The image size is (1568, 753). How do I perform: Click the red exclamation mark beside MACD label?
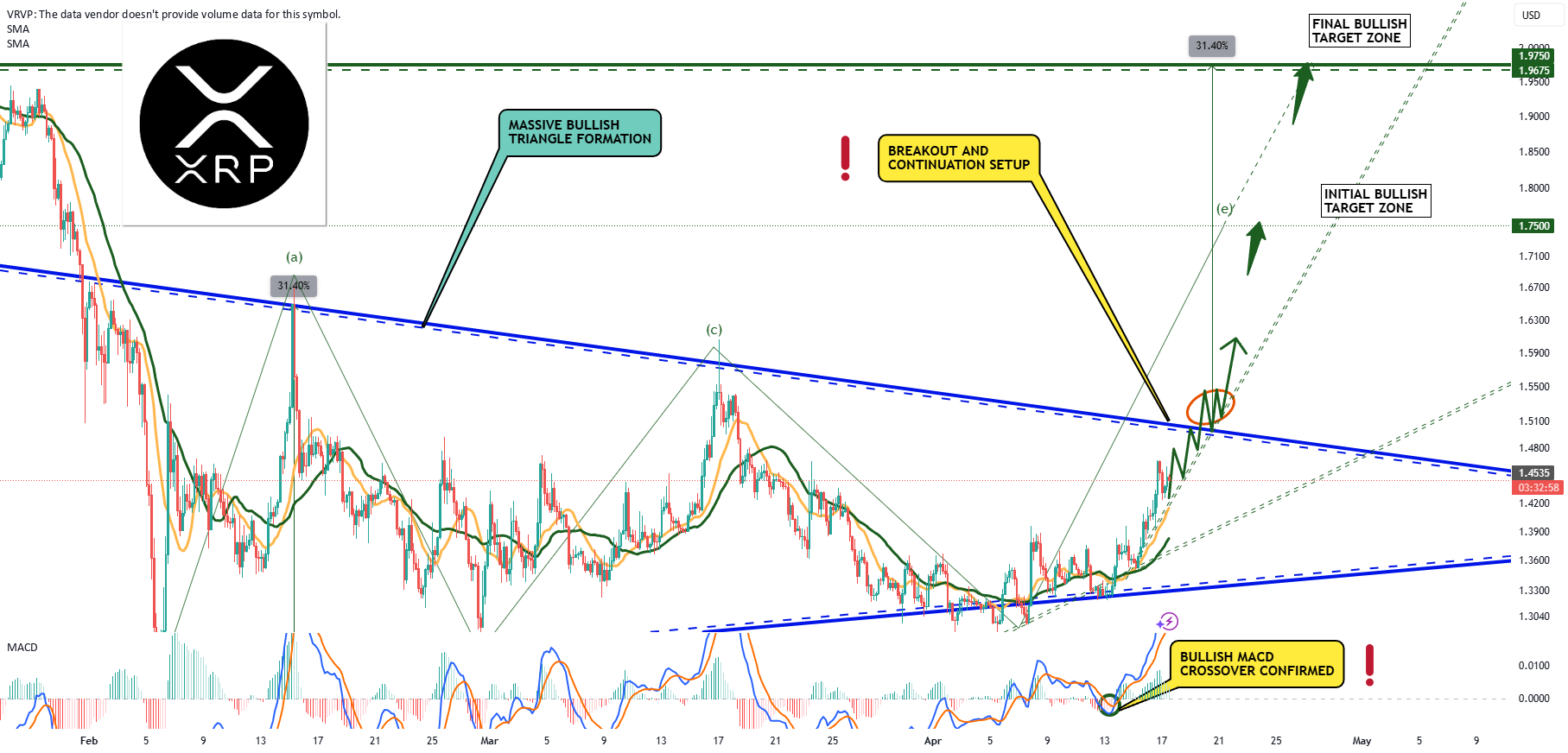click(x=1369, y=665)
